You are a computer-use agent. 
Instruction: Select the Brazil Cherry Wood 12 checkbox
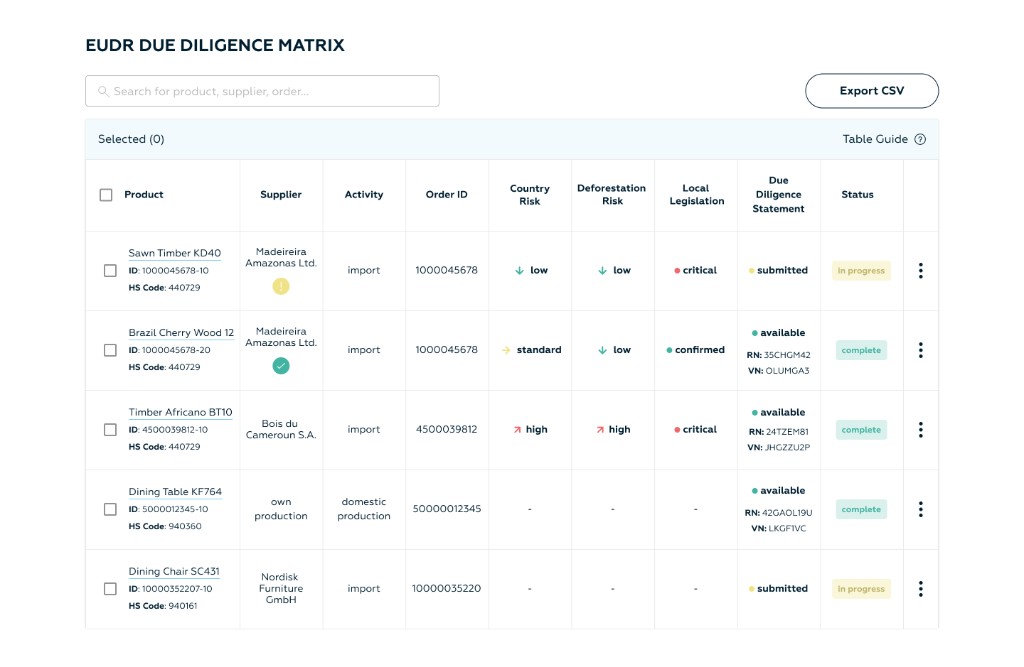(110, 350)
